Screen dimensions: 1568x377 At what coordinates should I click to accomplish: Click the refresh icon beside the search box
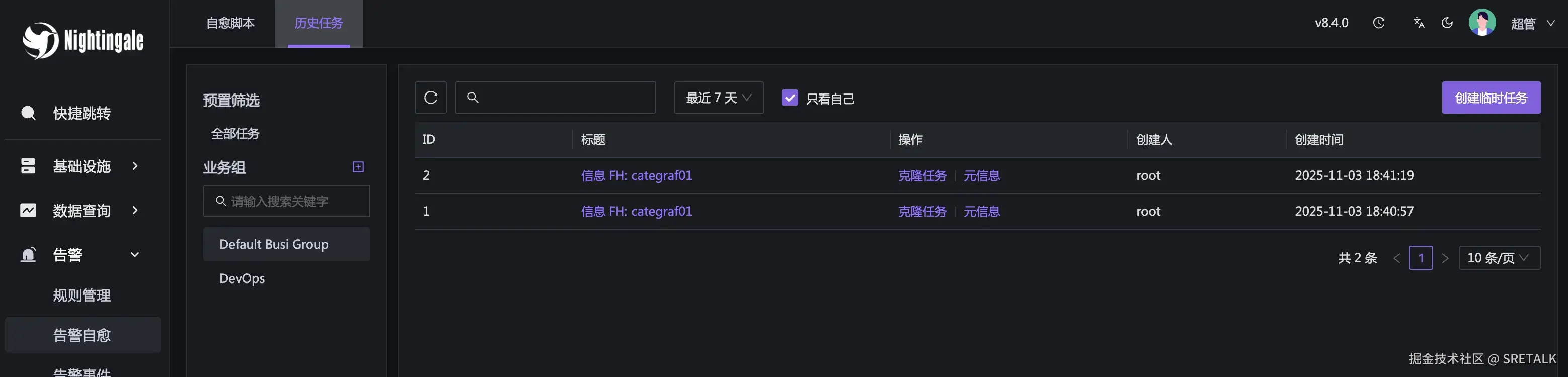coord(430,98)
